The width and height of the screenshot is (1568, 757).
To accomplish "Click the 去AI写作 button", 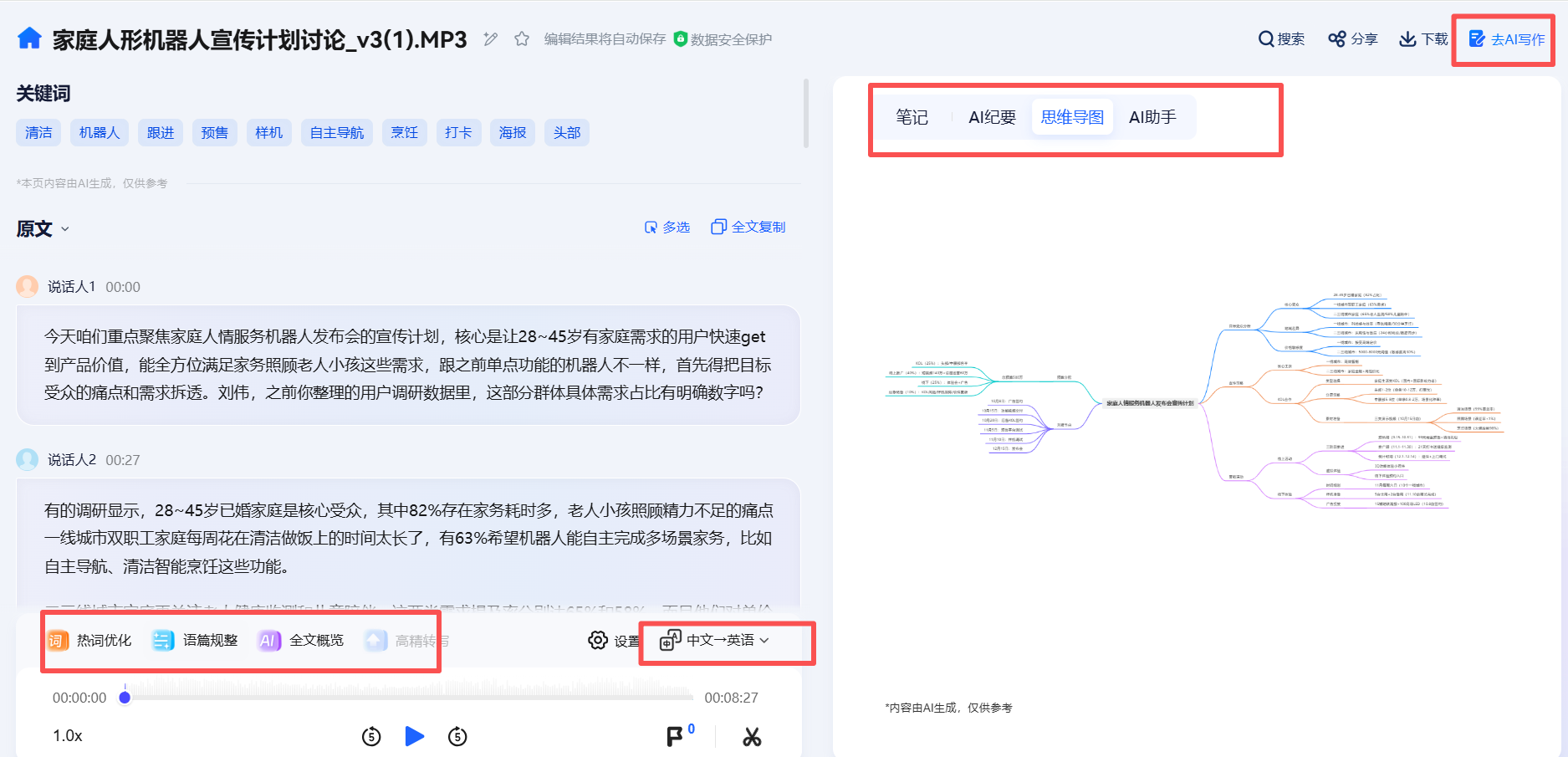I will point(1507,39).
